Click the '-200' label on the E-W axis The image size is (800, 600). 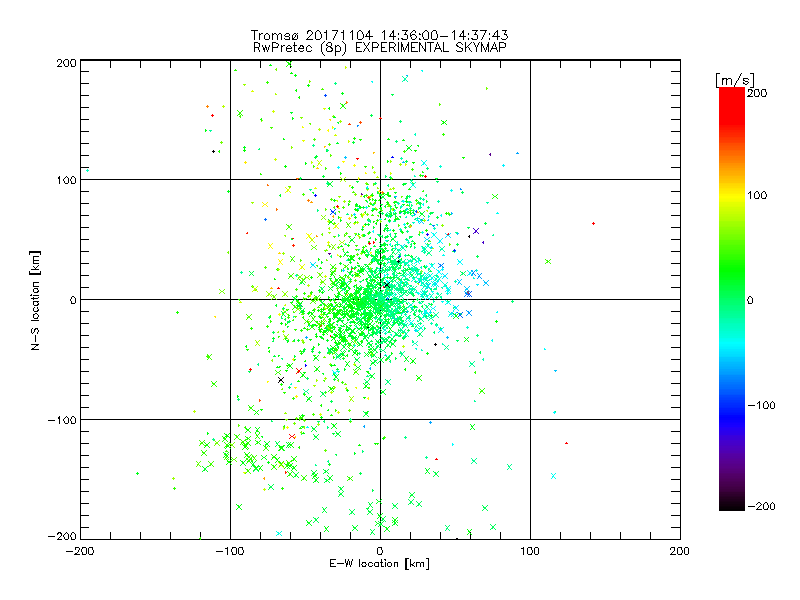(80, 551)
